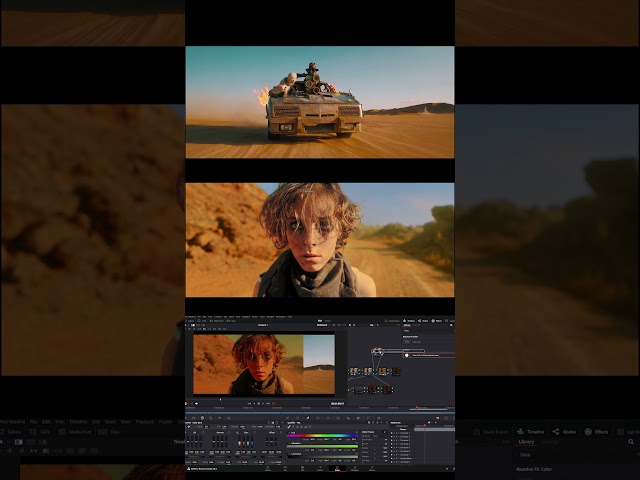The width and height of the screenshot is (640, 480).
Task: Jump to next clip button under viewer
Action: click(x=268, y=404)
